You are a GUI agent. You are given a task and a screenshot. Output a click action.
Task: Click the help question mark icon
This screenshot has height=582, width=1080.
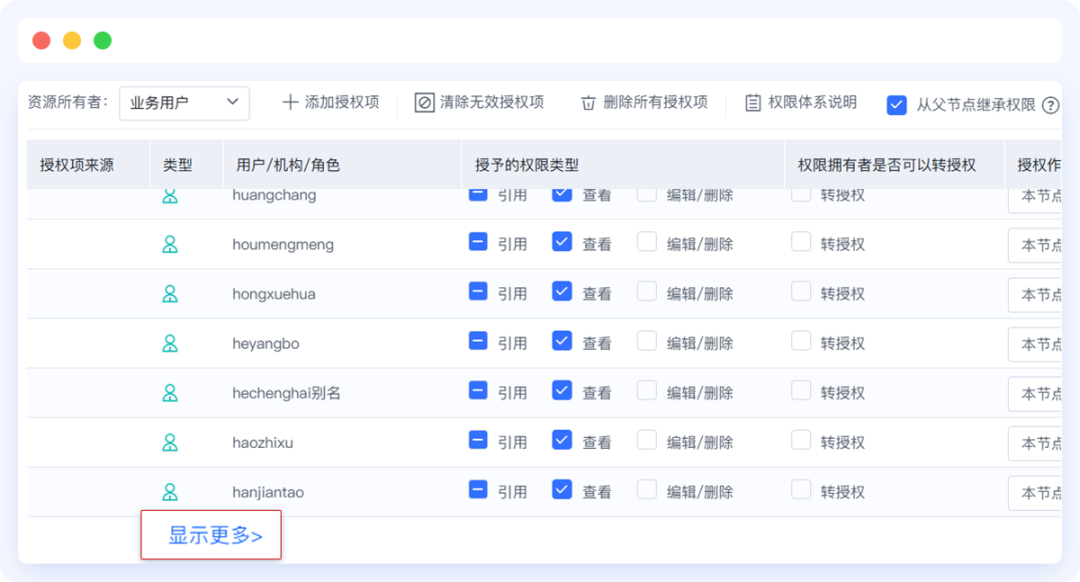click(x=1050, y=105)
